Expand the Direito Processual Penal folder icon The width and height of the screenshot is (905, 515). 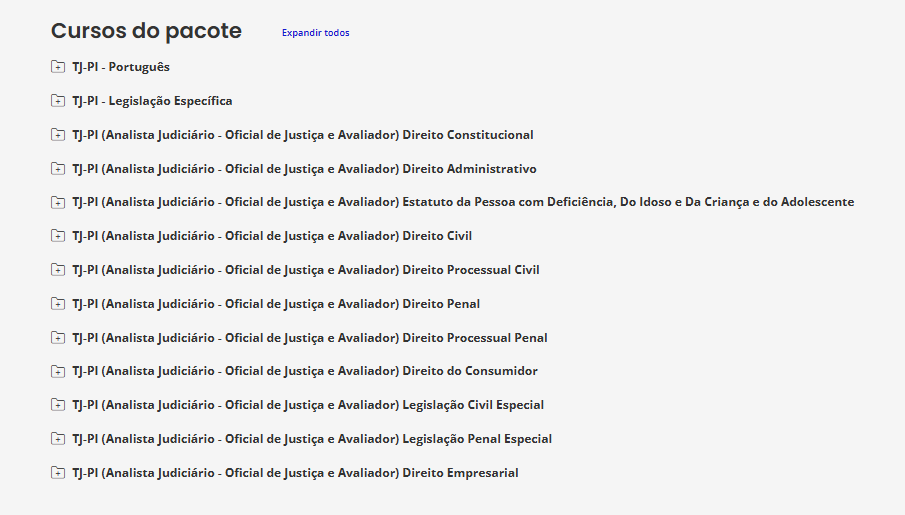[x=58, y=338]
